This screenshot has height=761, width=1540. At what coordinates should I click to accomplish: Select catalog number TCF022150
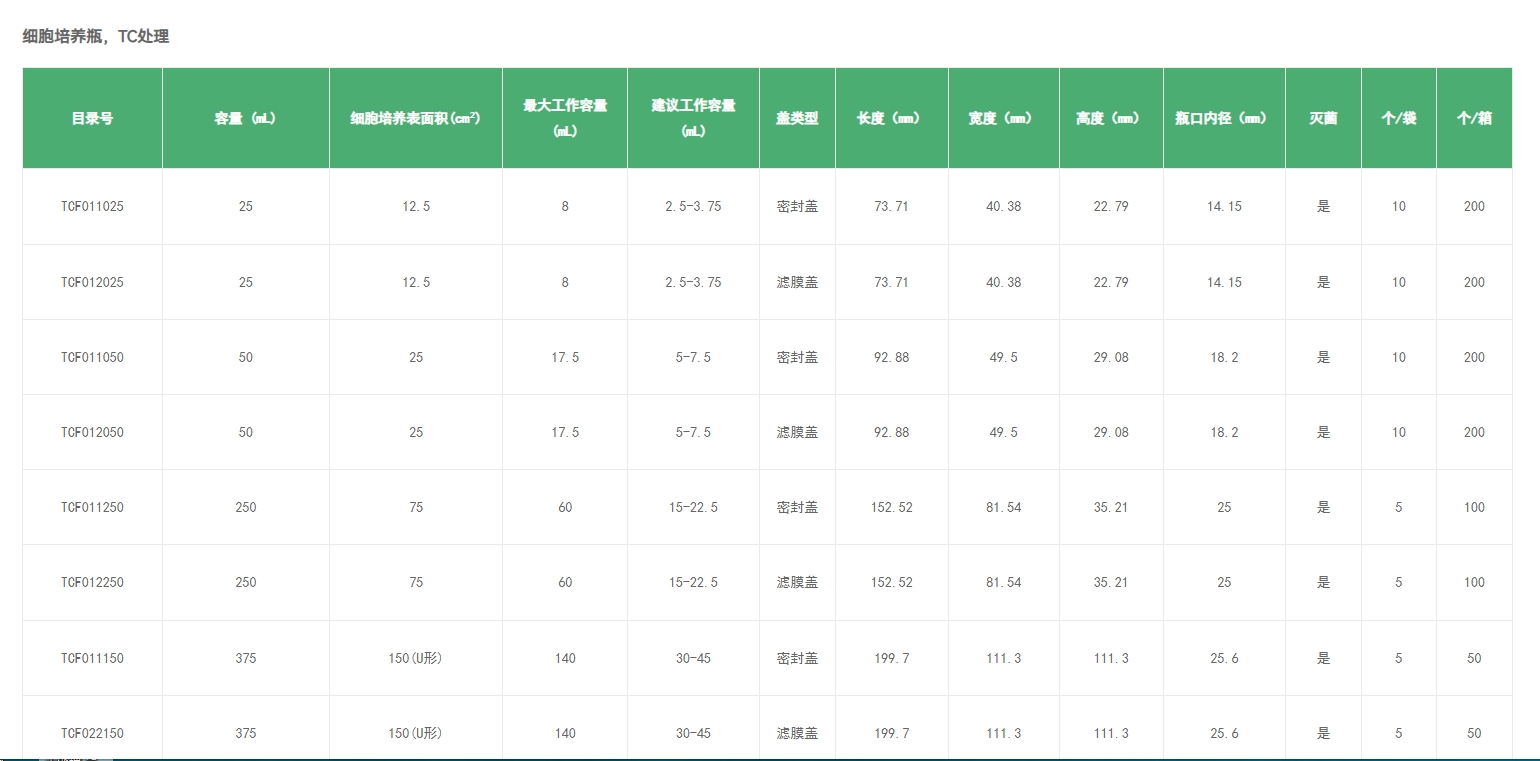[x=92, y=734]
